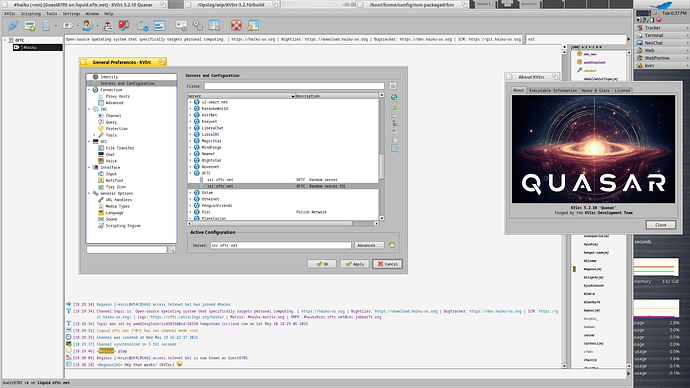Viewport: 690px width, 388px height.
Task: Click the active Server name field
Action: point(281,245)
